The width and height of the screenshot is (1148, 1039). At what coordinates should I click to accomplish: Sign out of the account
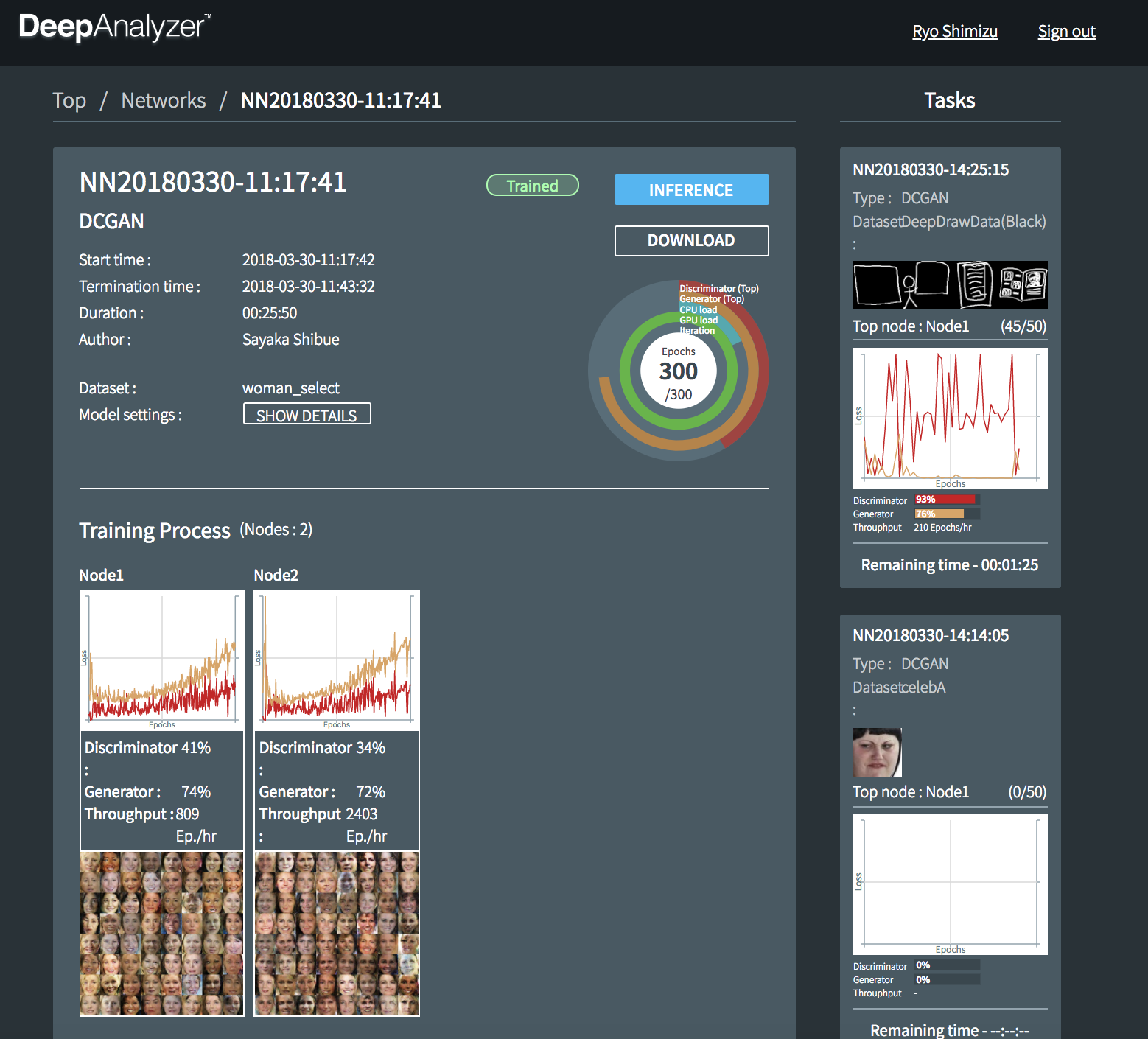1065,32
